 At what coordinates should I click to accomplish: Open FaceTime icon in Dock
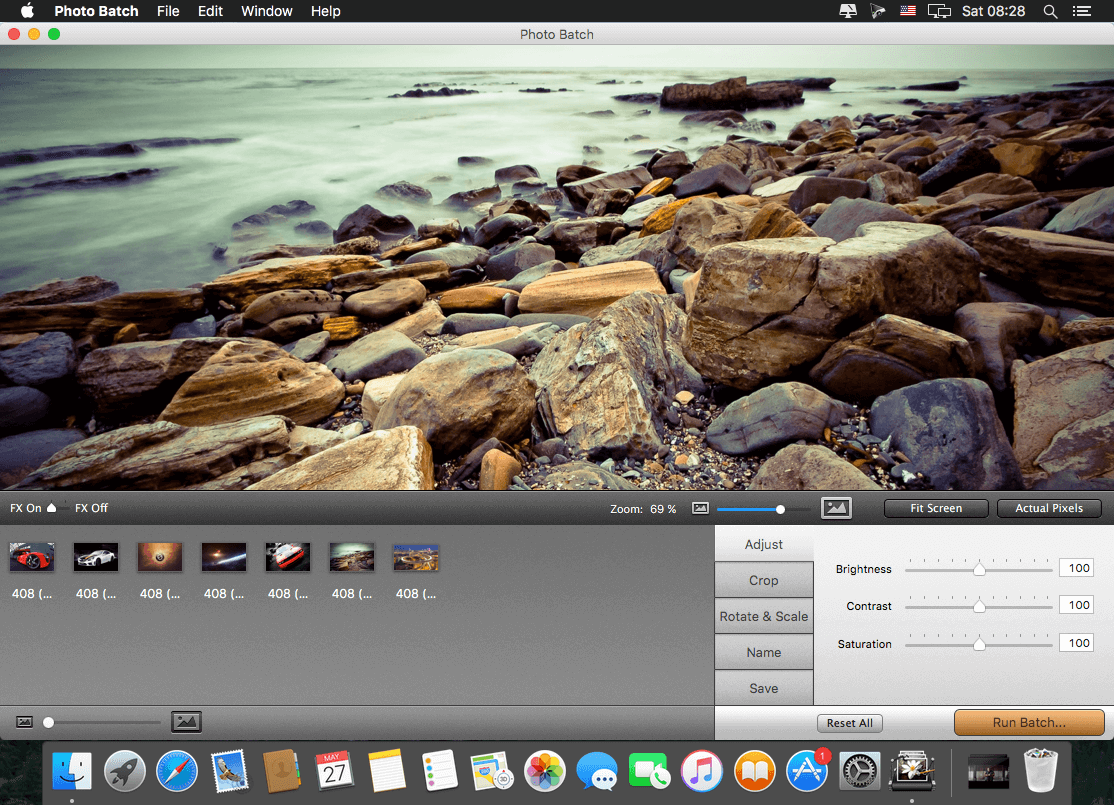tap(649, 771)
